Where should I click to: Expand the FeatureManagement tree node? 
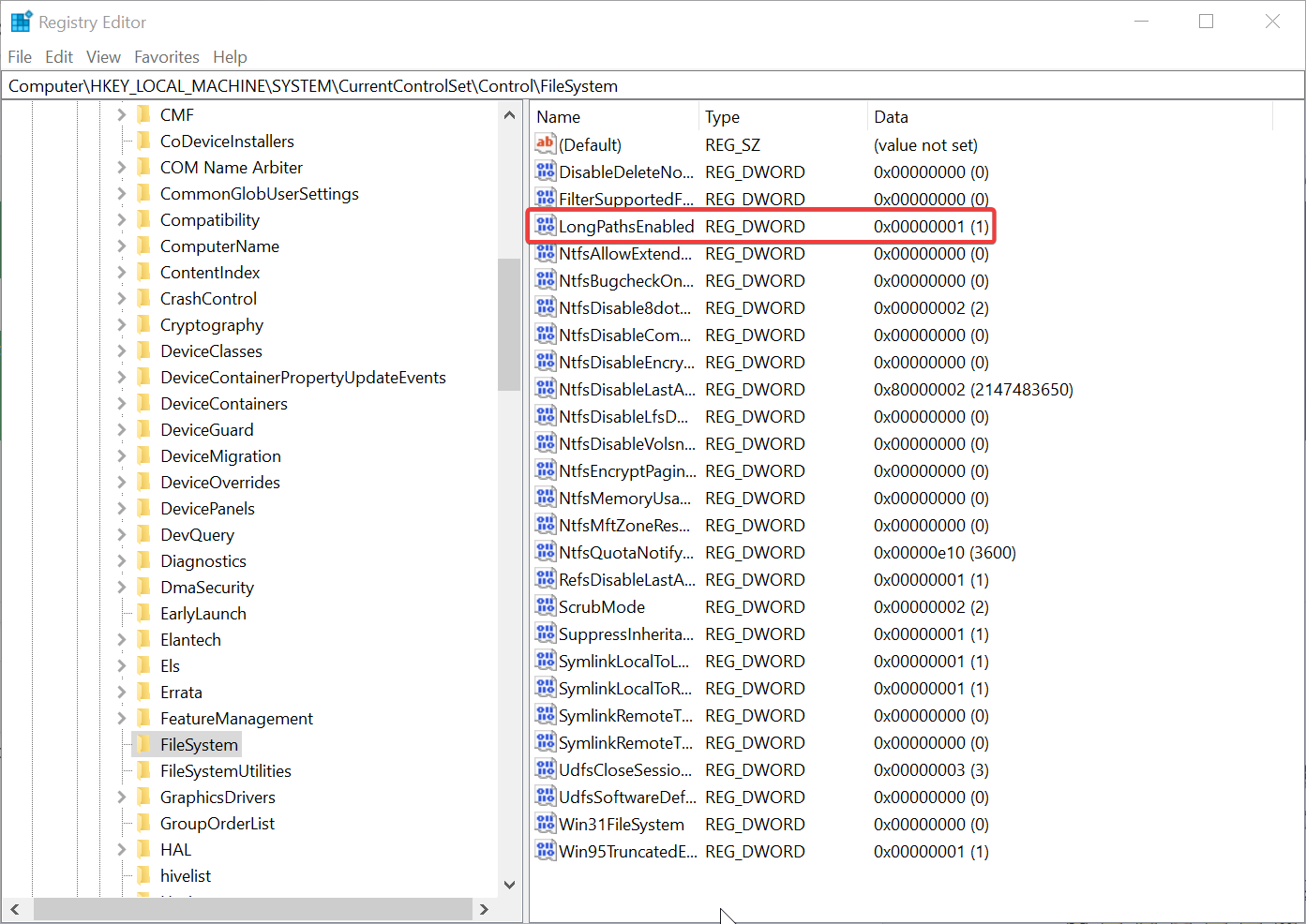click(121, 719)
